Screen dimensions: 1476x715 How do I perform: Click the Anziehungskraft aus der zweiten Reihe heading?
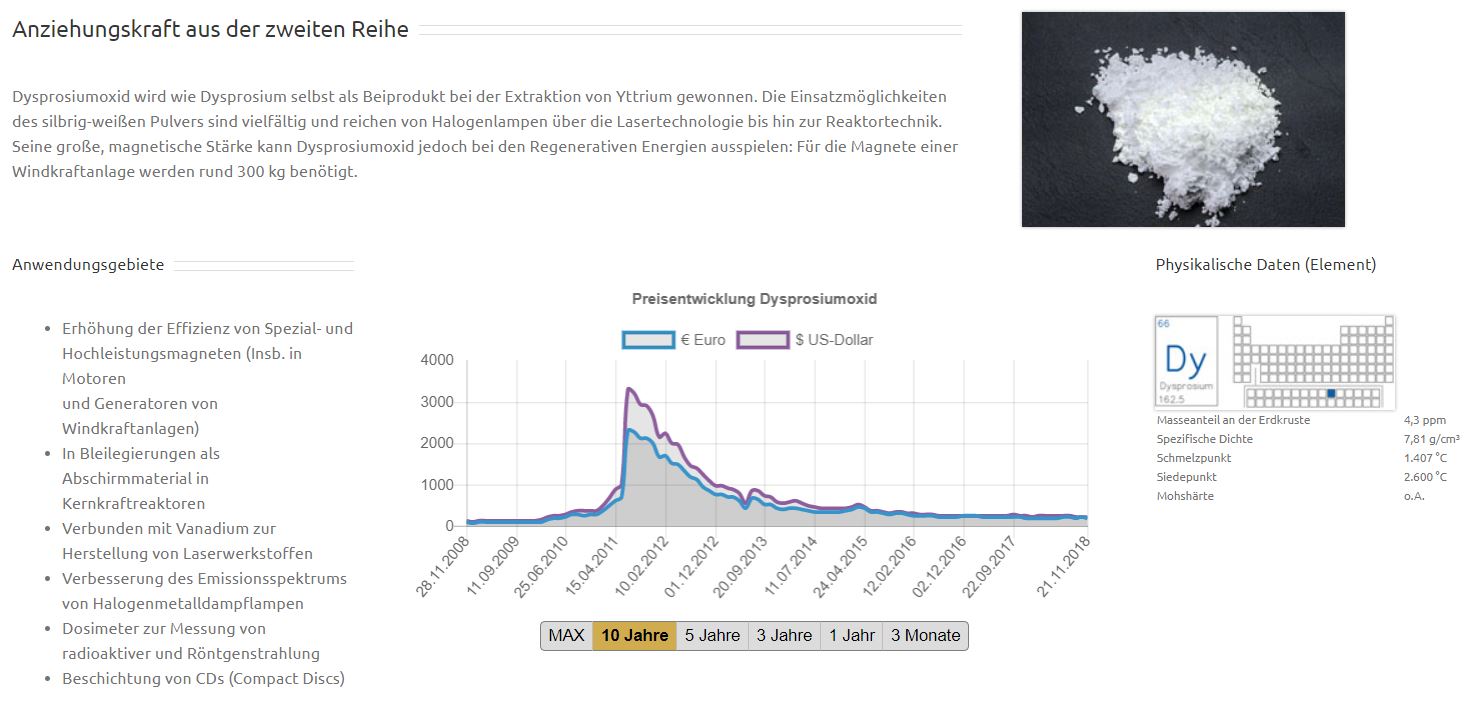click(210, 30)
